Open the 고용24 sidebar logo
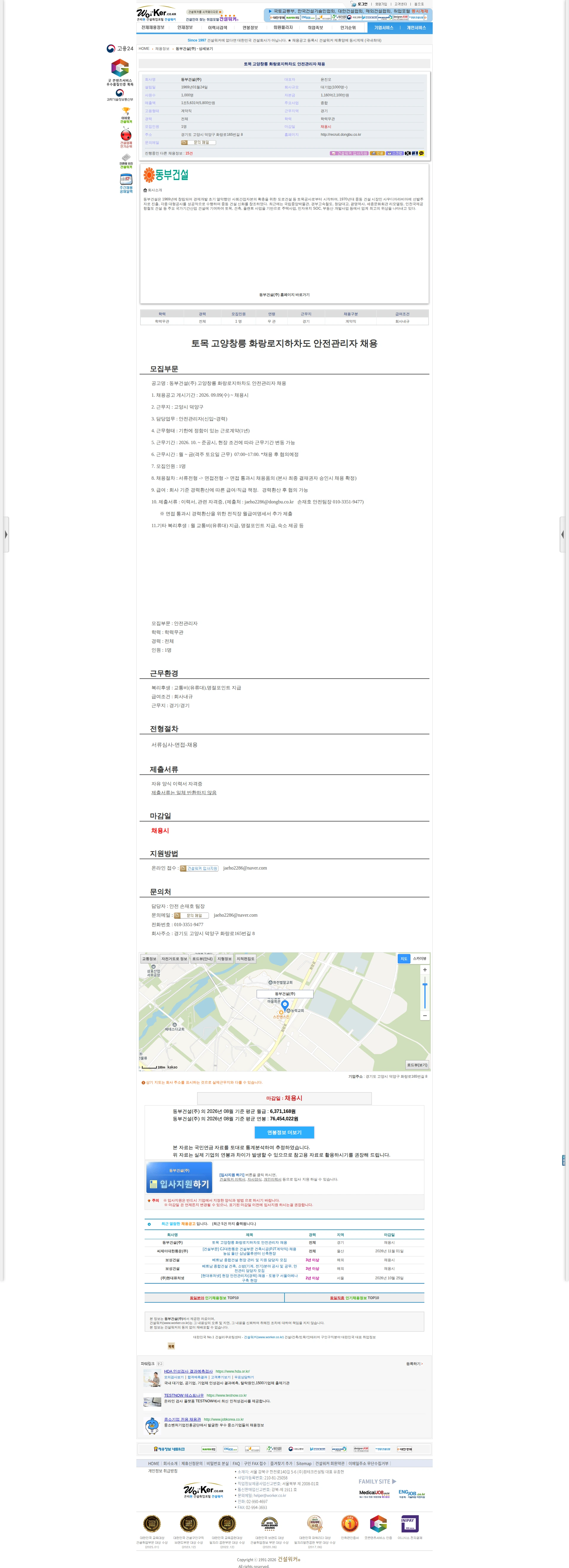 click(120, 49)
